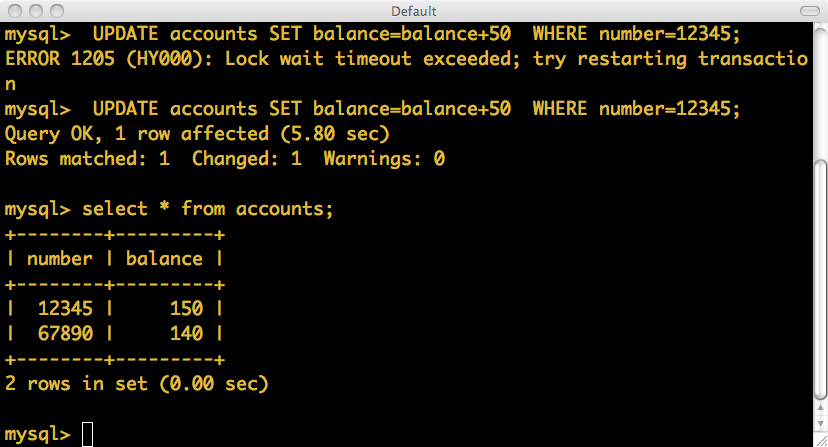Click the number column header

60,258
